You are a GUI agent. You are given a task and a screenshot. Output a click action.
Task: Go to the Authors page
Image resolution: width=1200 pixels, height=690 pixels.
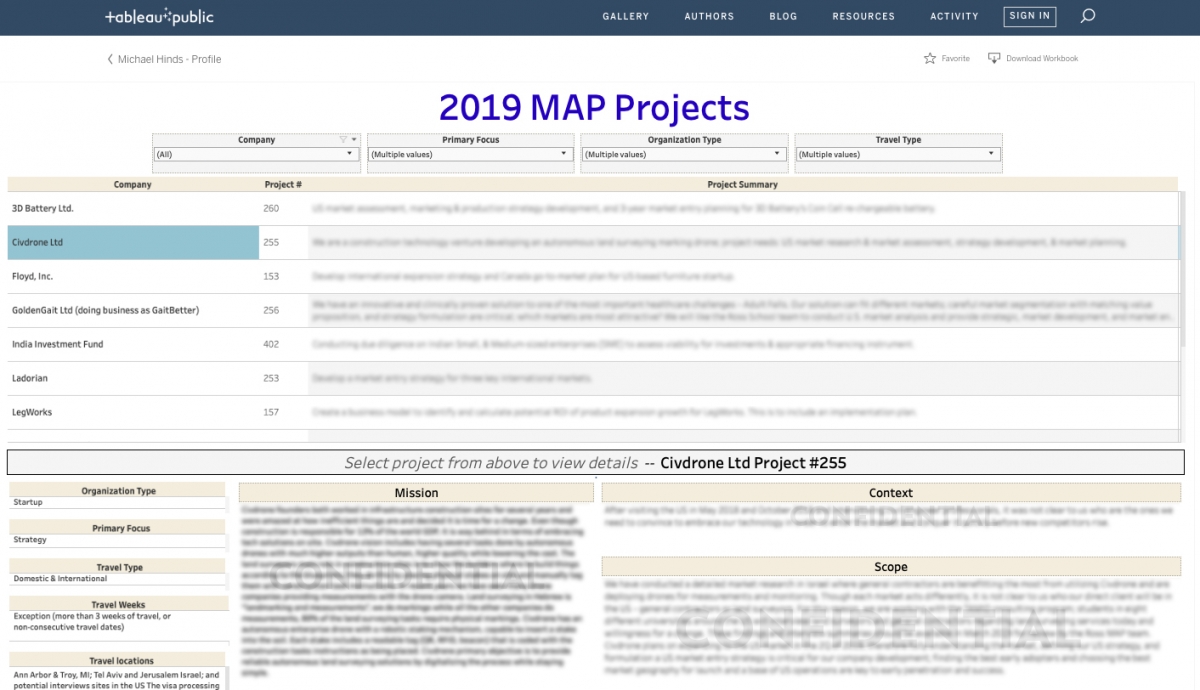tap(709, 17)
